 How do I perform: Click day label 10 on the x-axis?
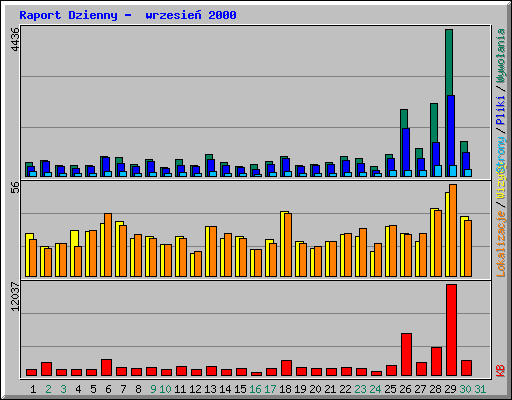tap(165, 389)
